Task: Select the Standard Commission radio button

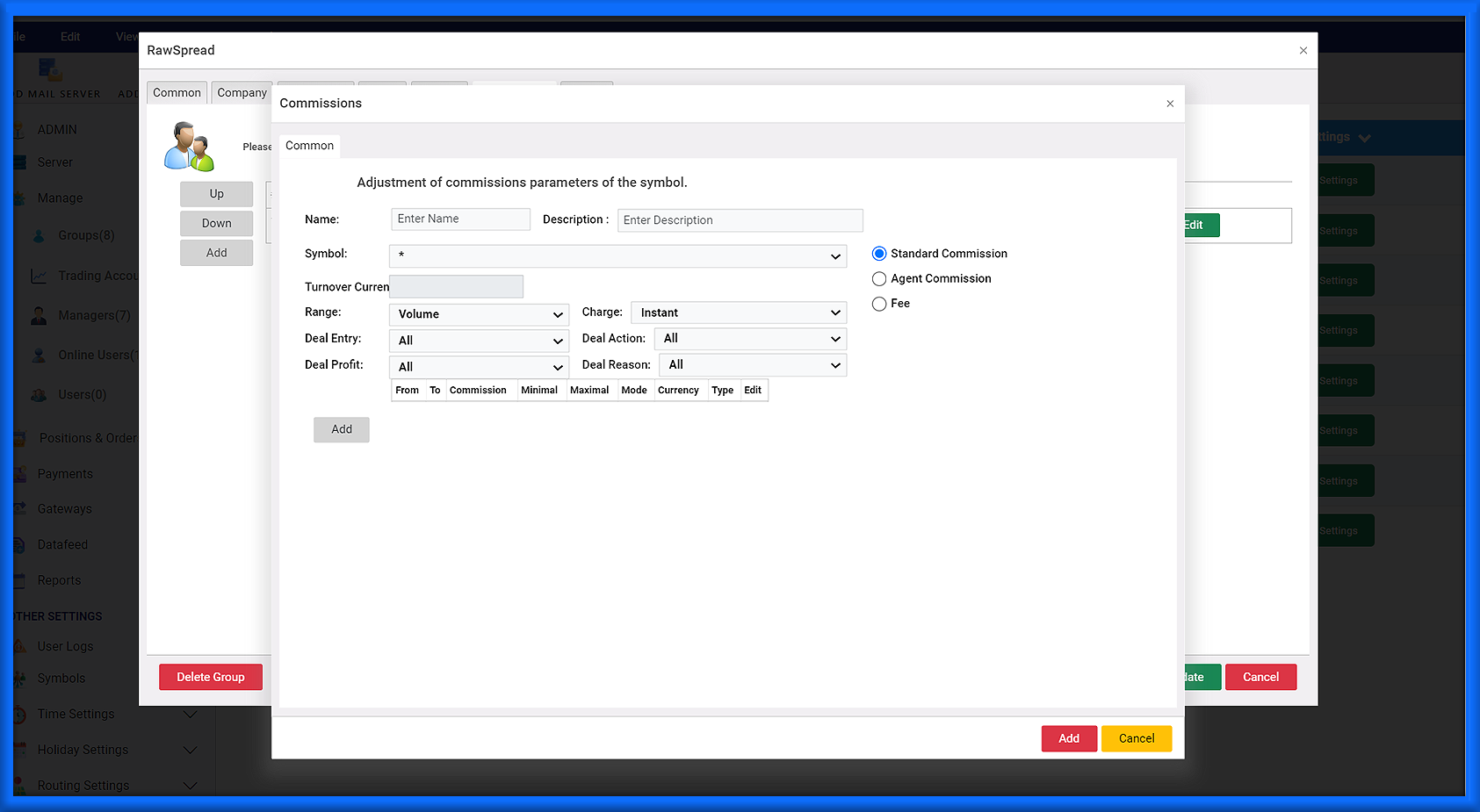Action: tap(879, 254)
